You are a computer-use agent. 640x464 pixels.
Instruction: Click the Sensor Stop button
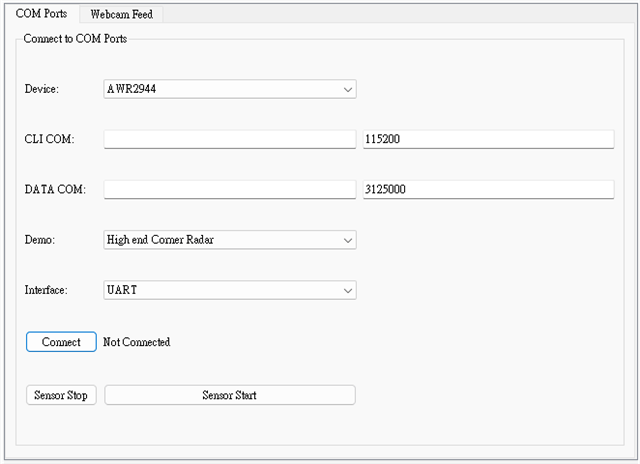(x=61, y=395)
